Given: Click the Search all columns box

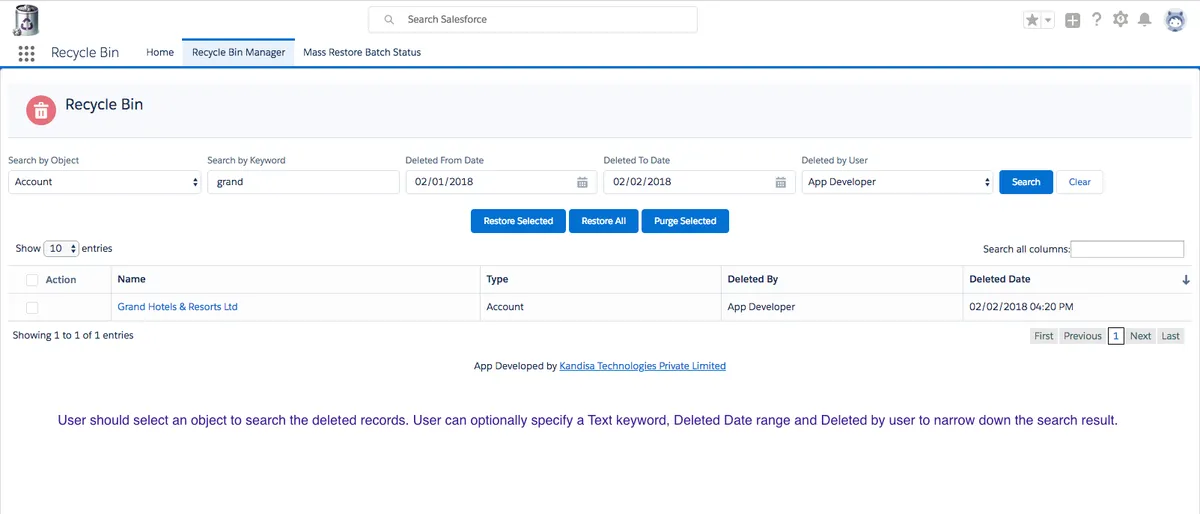Looking at the screenshot, I should 1127,249.
